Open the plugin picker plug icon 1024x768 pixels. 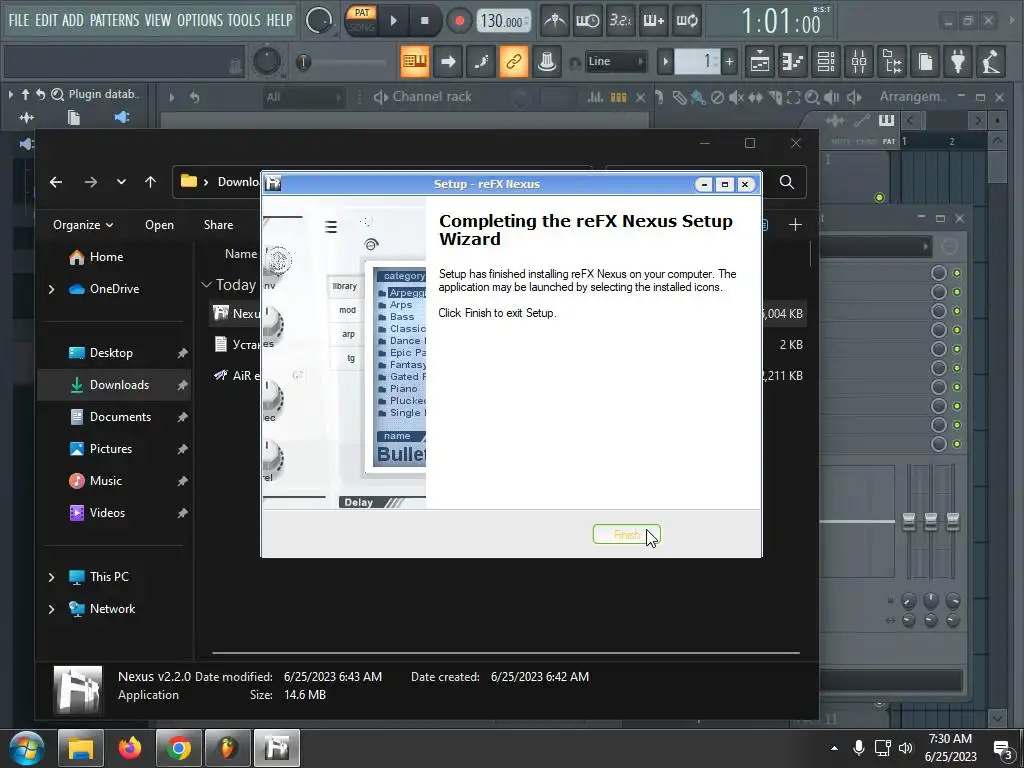[958, 61]
